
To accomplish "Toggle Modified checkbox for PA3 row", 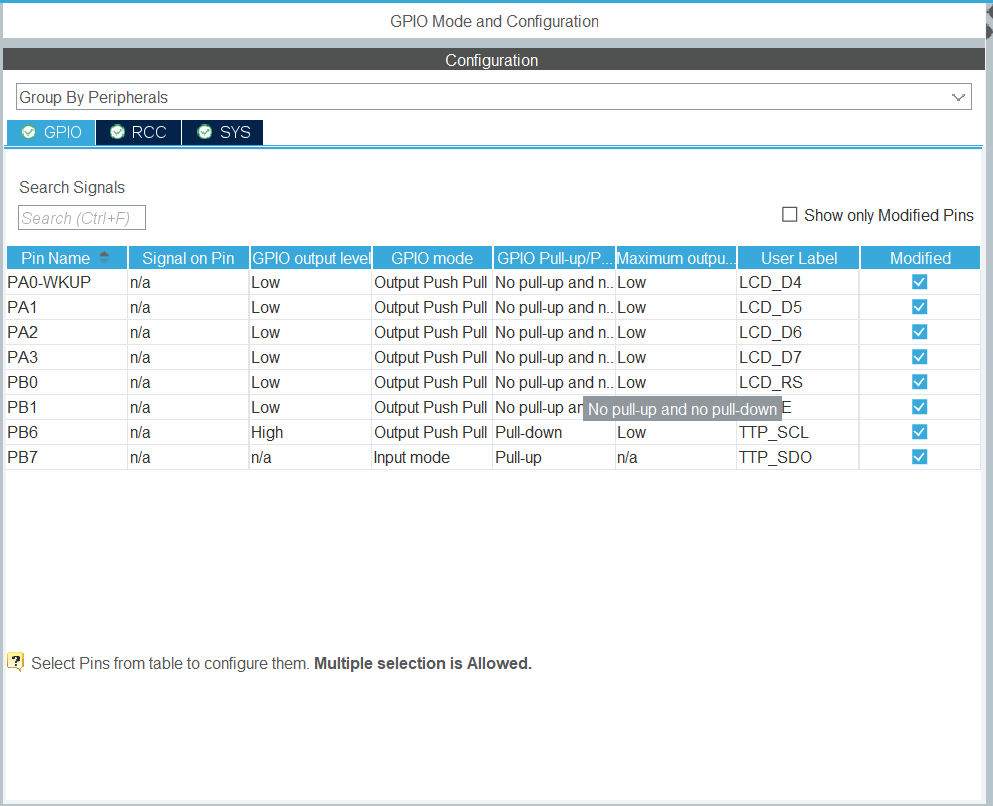I will click(x=920, y=357).
